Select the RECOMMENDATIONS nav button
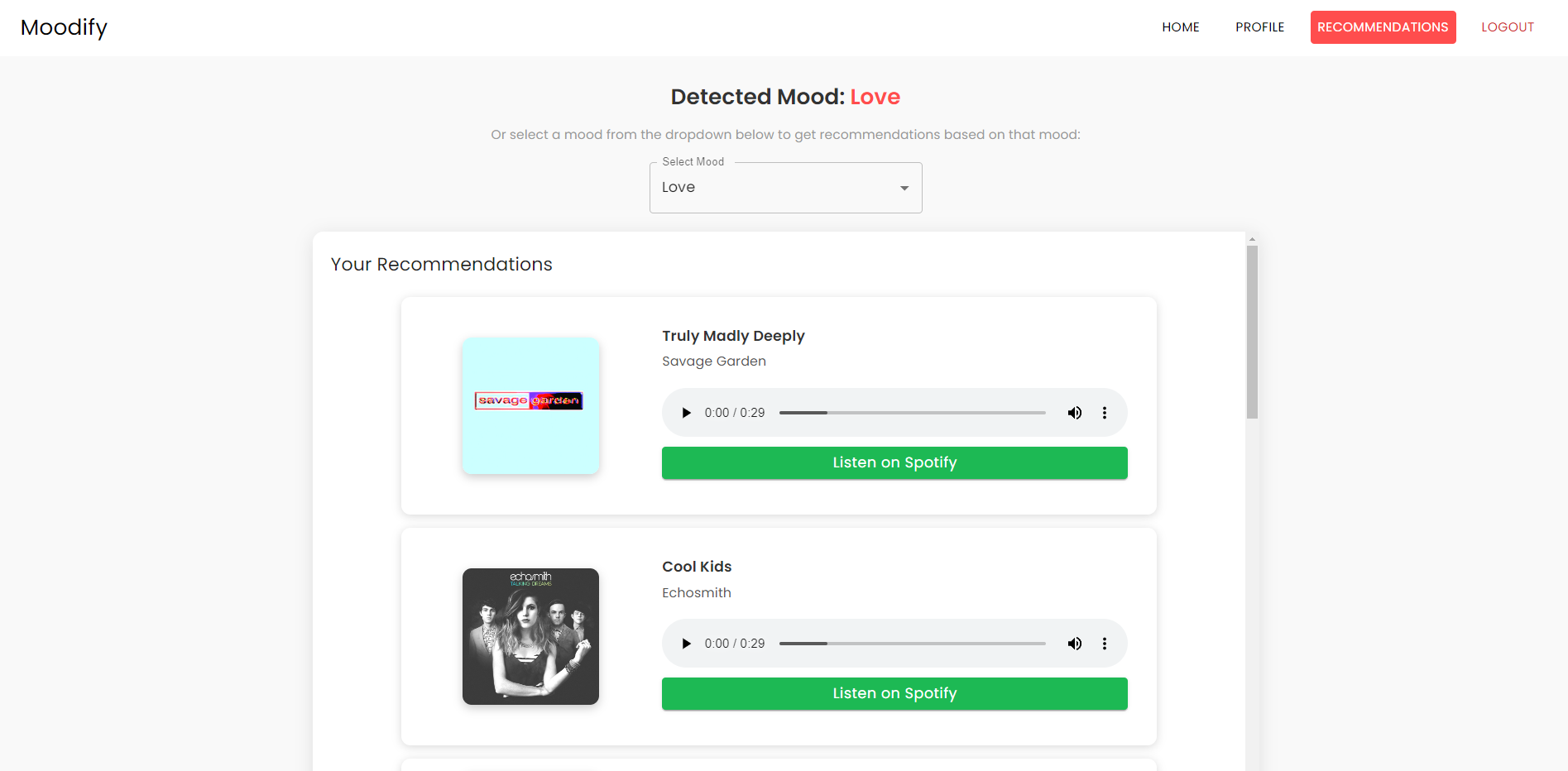The height and width of the screenshot is (771, 1568). click(x=1383, y=27)
